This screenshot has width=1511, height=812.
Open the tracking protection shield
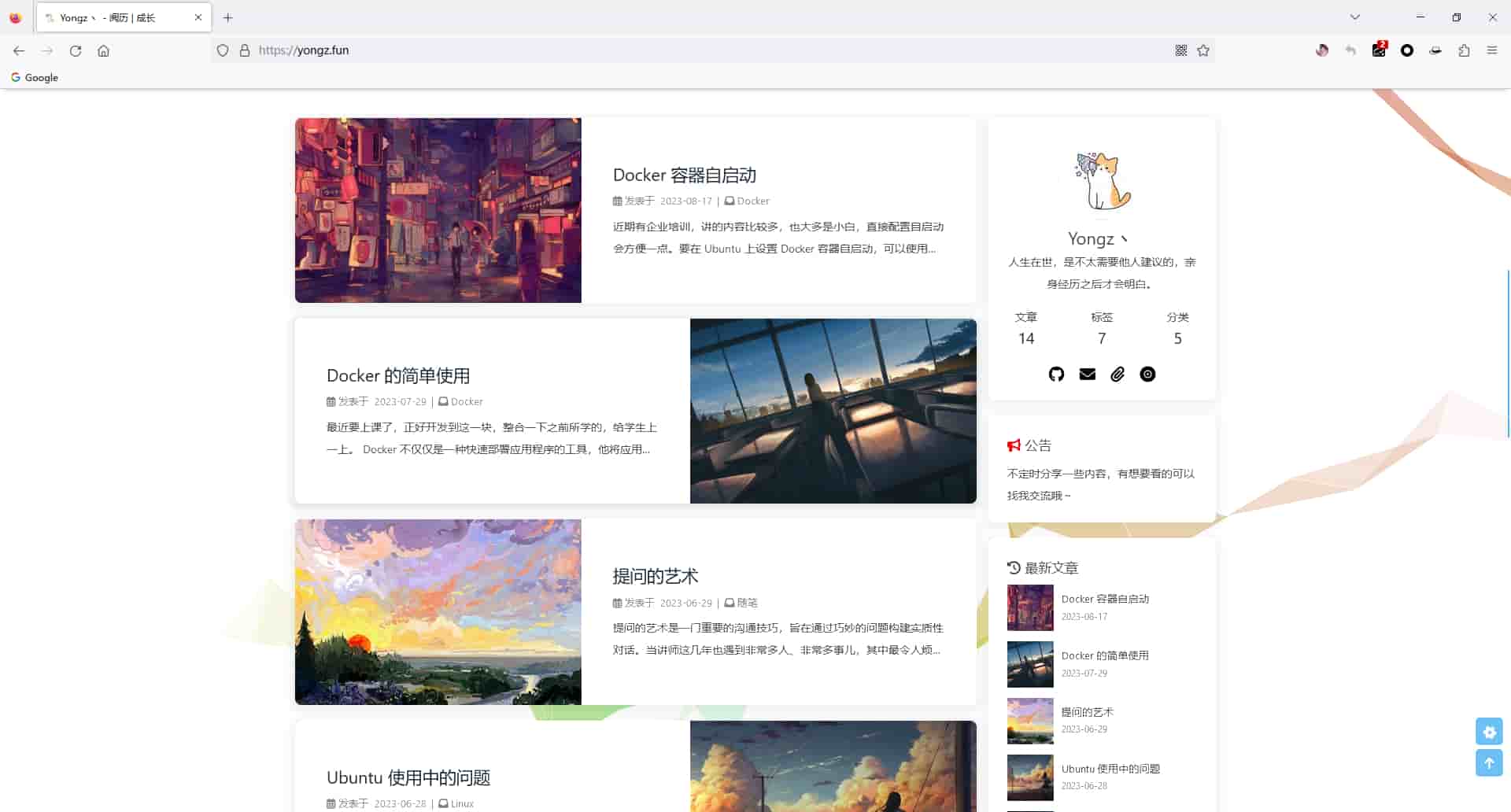(x=223, y=50)
